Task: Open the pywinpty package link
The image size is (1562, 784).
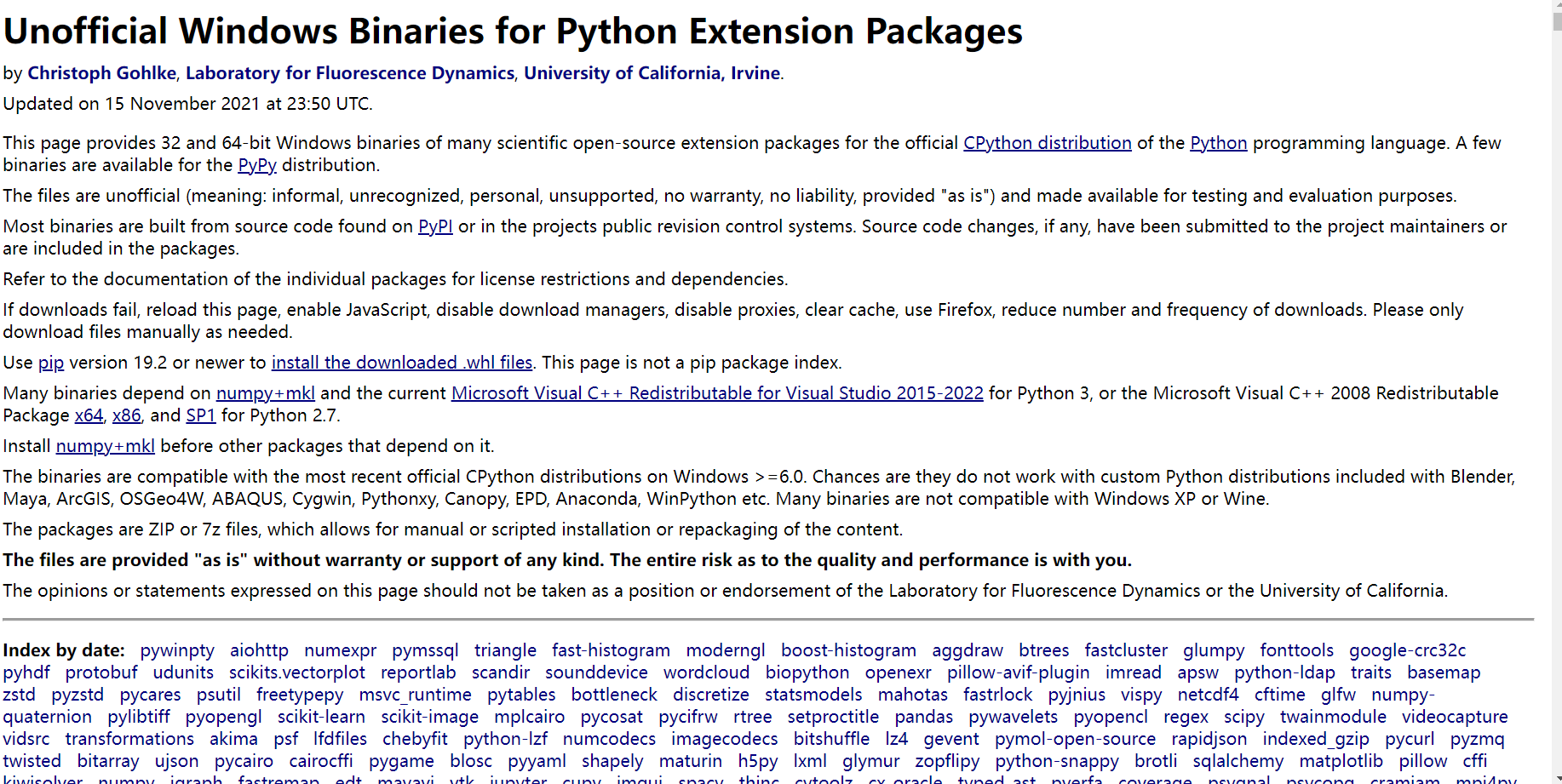Action: pos(177,650)
